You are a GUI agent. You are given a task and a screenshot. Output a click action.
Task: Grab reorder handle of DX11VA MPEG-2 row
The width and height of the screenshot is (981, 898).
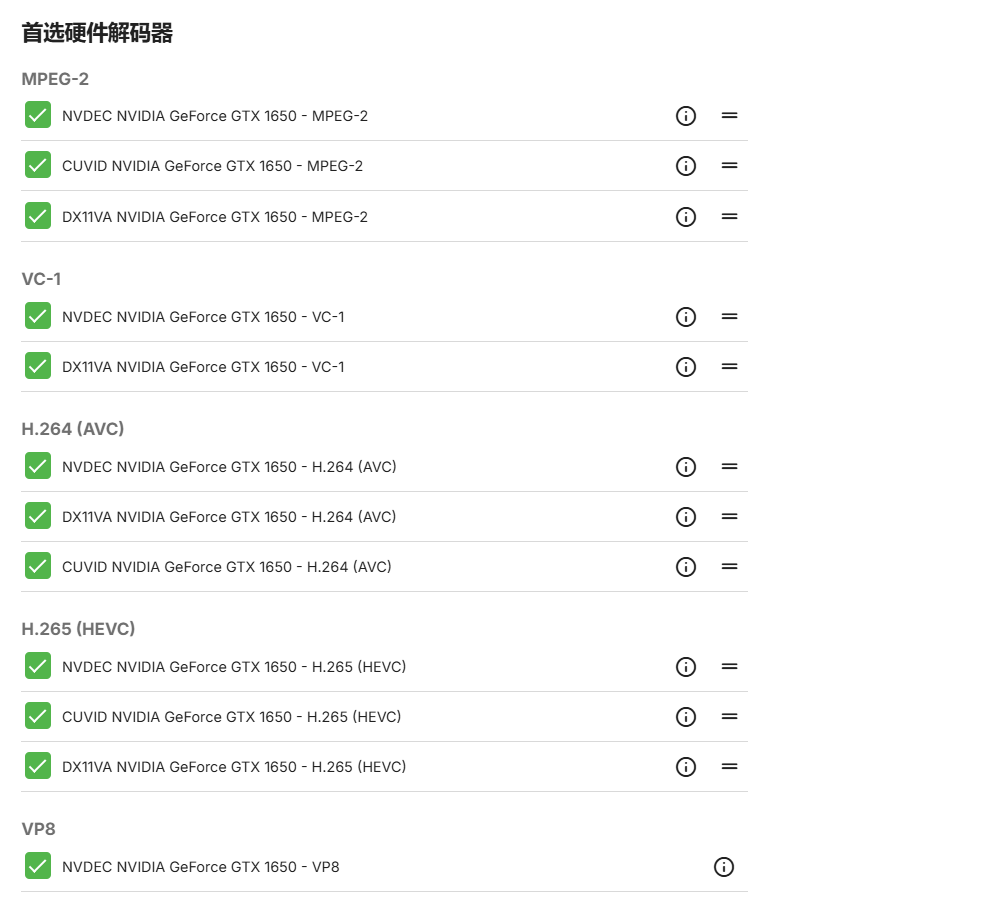pyautogui.click(x=729, y=217)
